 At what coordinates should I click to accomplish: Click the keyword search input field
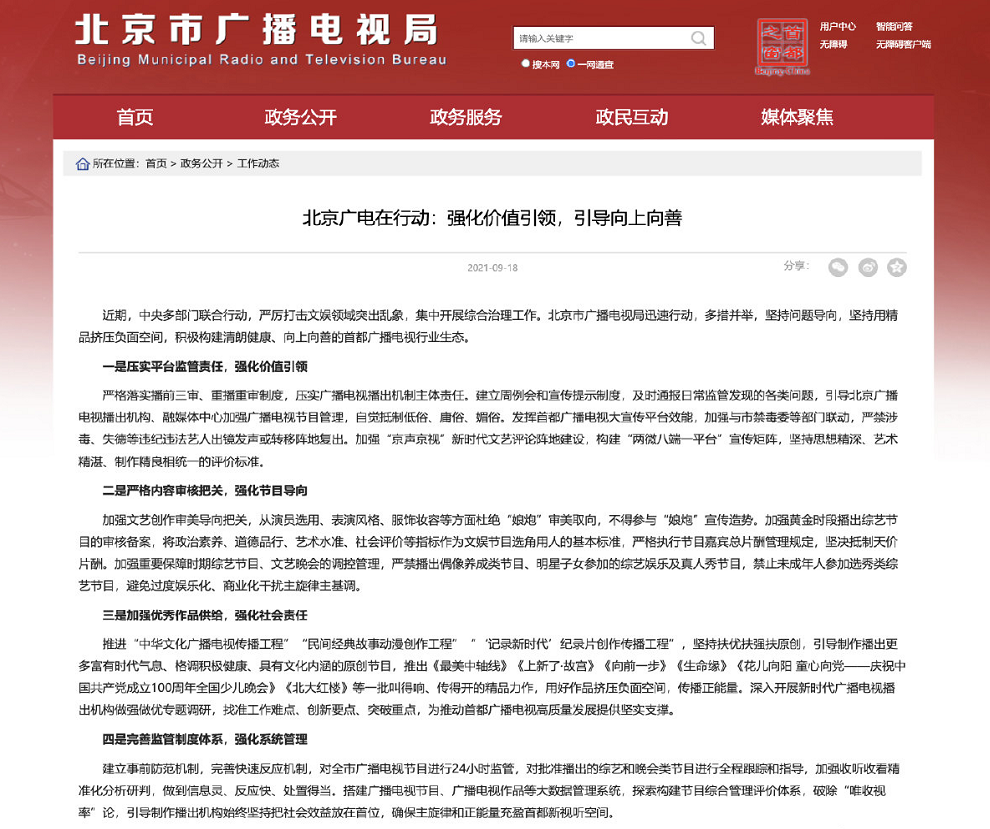click(600, 37)
